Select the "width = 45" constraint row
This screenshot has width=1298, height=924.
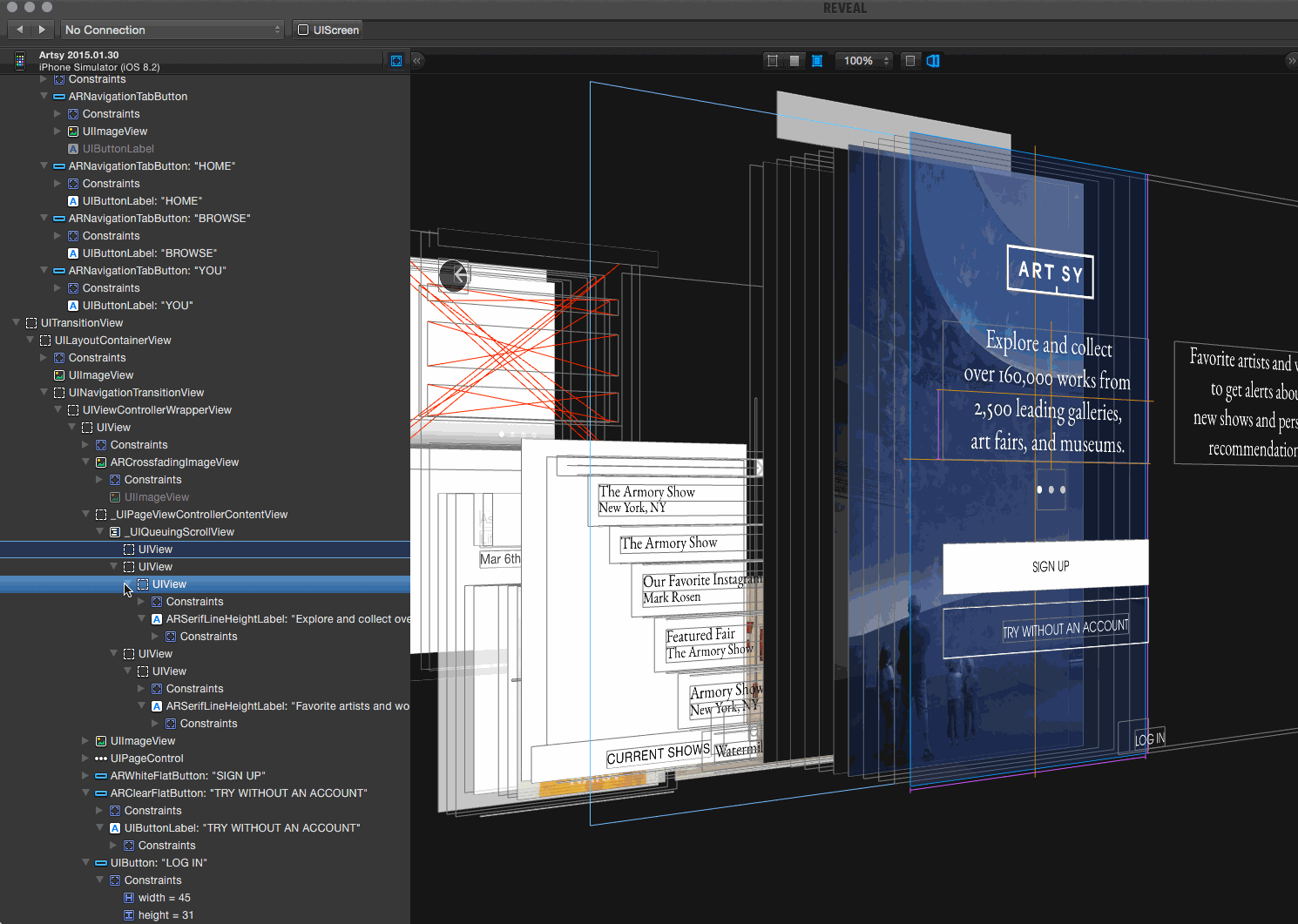click(164, 898)
